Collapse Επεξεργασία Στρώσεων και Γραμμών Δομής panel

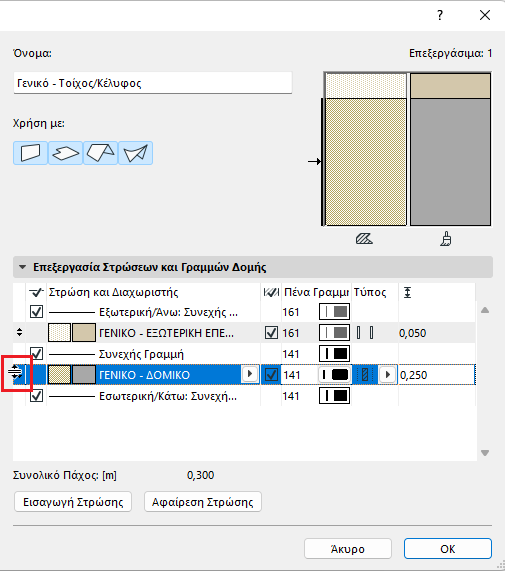click(23, 267)
